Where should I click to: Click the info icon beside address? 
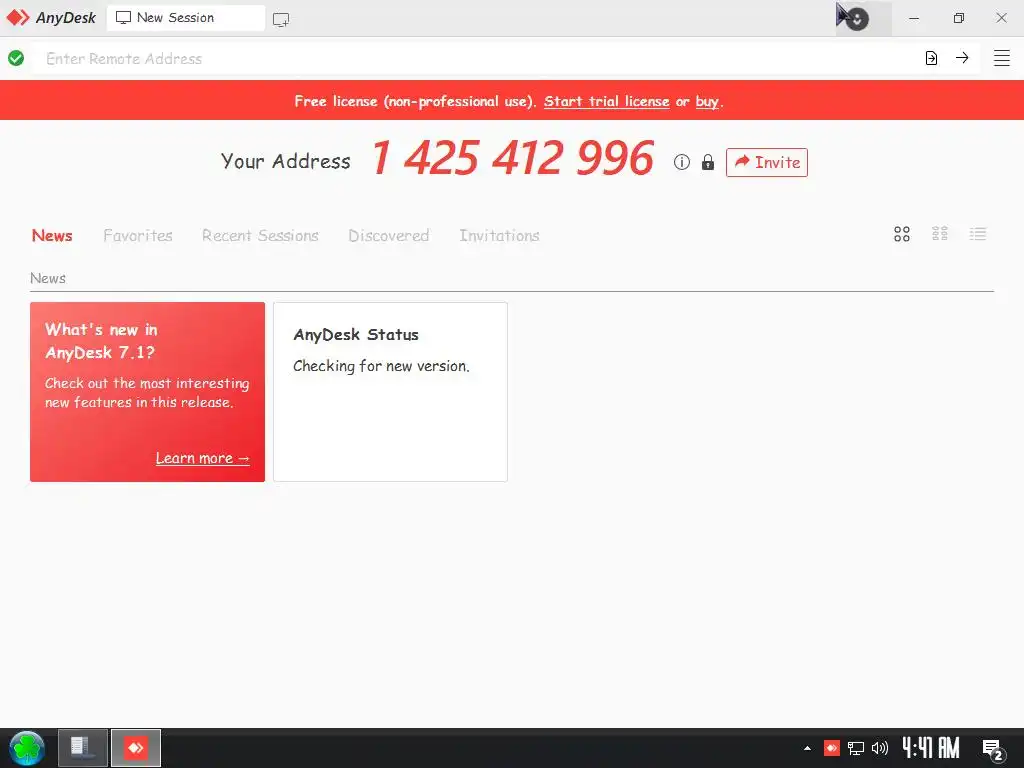pyautogui.click(x=681, y=162)
